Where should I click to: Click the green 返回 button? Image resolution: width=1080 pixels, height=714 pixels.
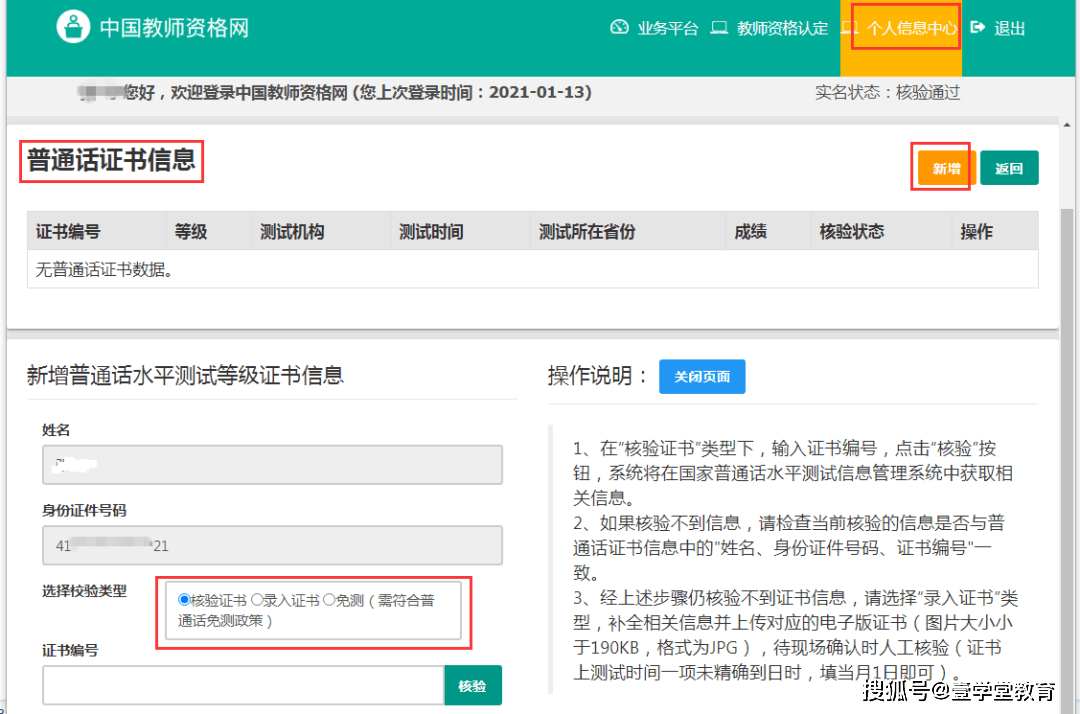1009,168
